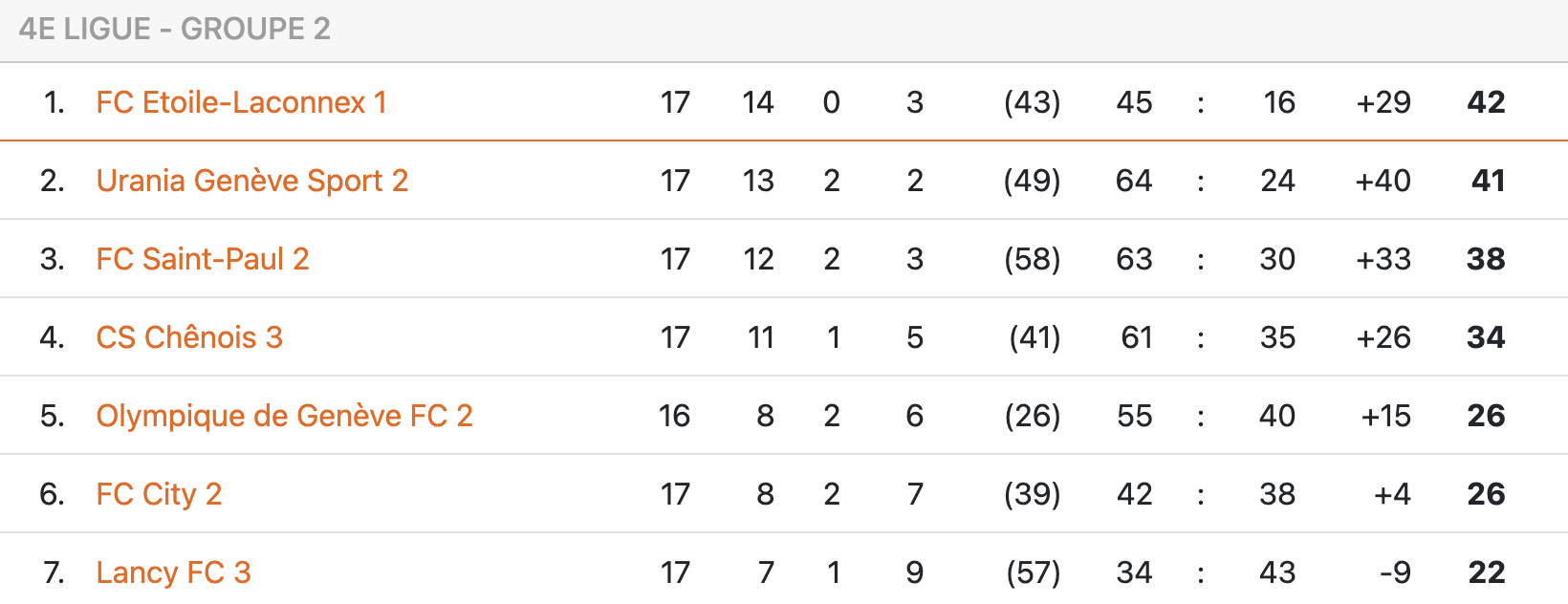Select the FC Saint-Paul 2 link

[x=202, y=259]
